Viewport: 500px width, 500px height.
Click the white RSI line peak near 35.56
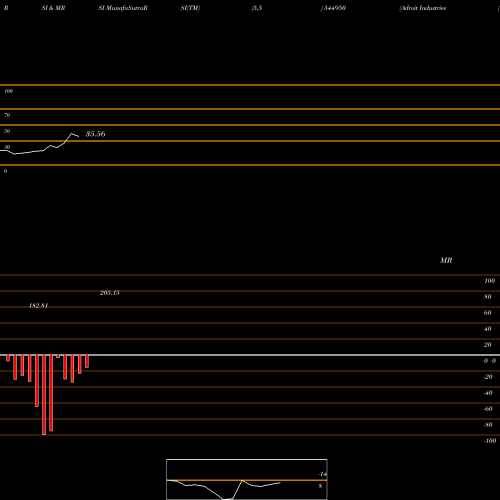72,134
